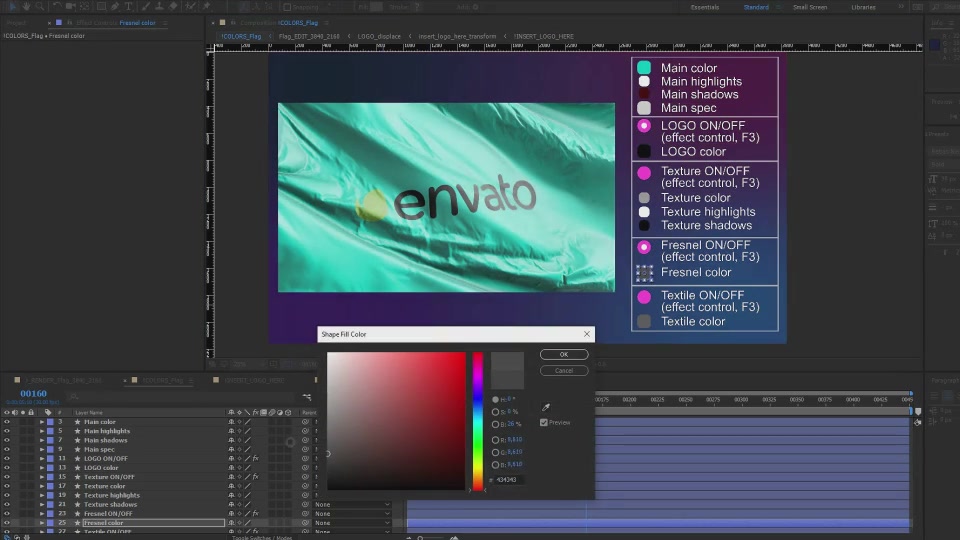The width and height of the screenshot is (960, 540).
Task: Expand the Main spec layer properties
Action: [x=42, y=449]
